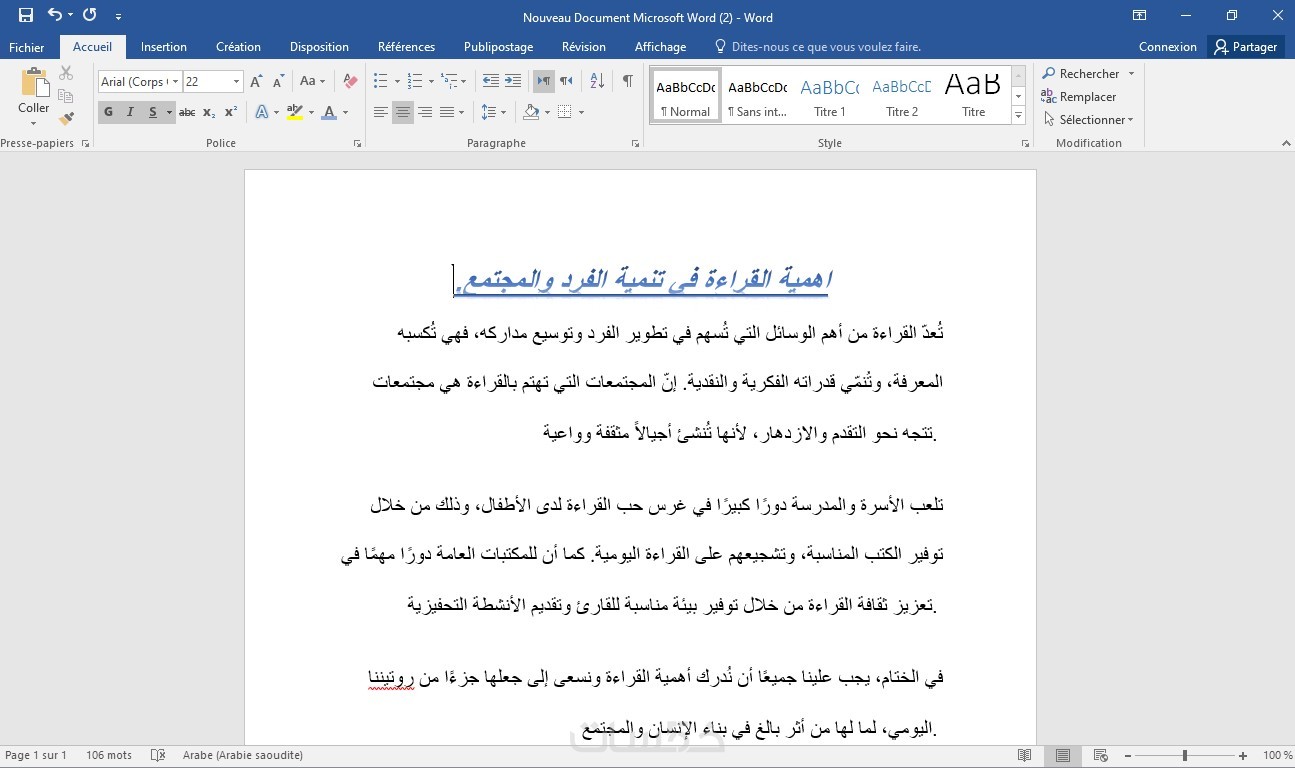Switch to Read Mode view in status bar
Screen dimensions: 1295x768
pos(1024,756)
